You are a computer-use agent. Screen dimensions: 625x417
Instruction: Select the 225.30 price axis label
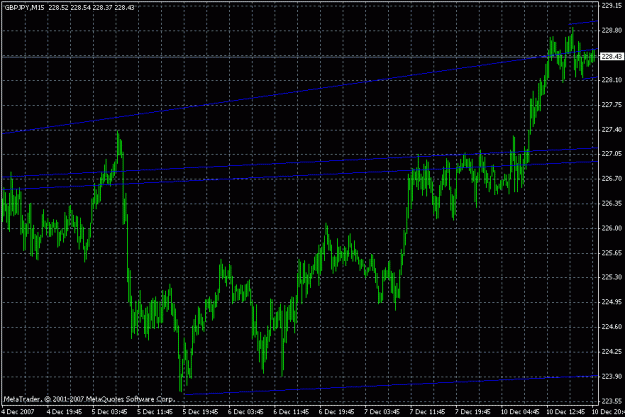click(x=611, y=277)
